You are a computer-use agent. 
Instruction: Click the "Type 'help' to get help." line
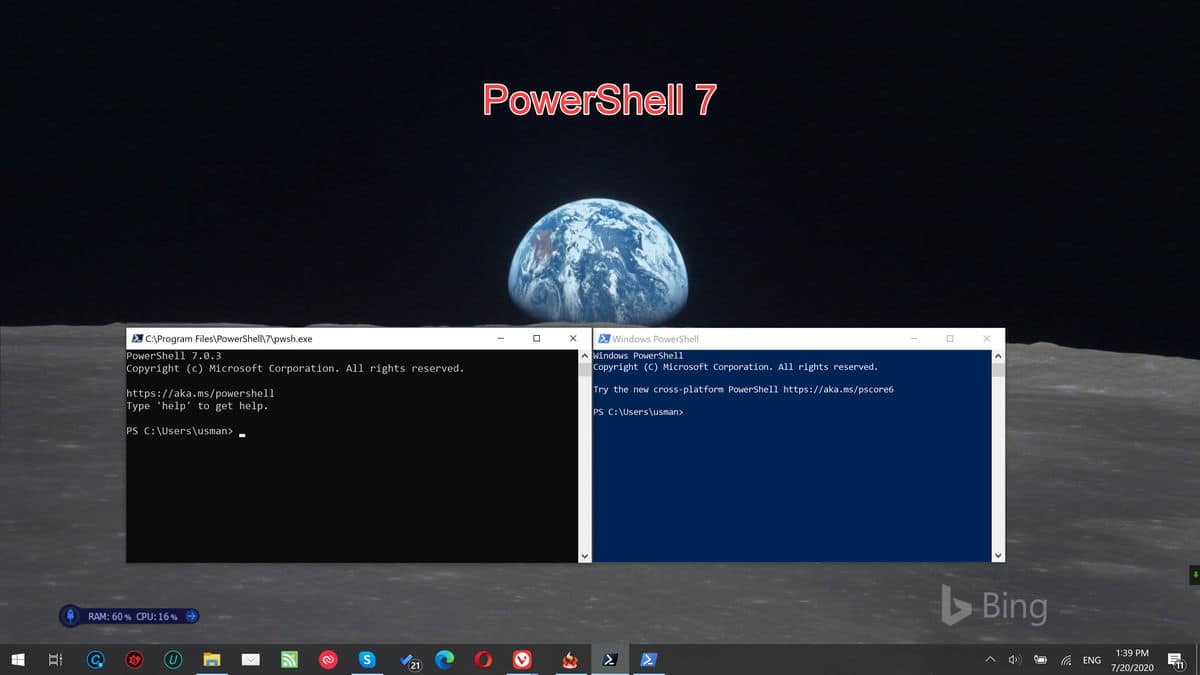[x=197, y=406]
